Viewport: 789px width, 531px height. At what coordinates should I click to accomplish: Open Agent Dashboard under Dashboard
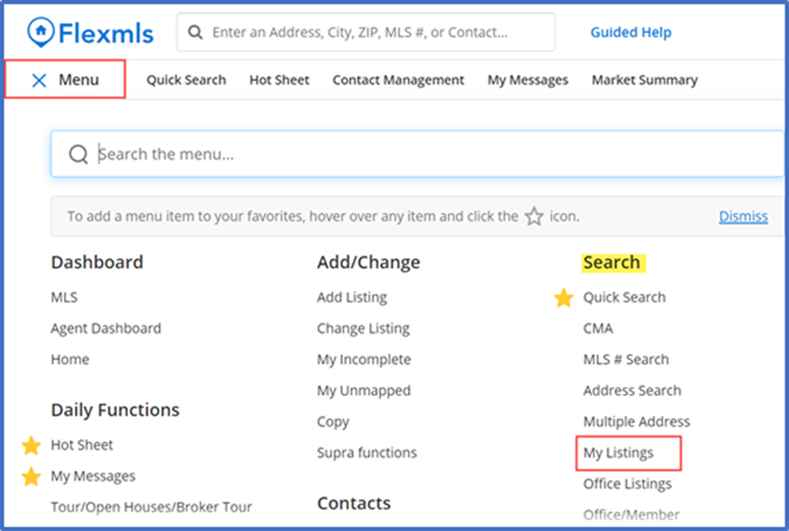[105, 328]
